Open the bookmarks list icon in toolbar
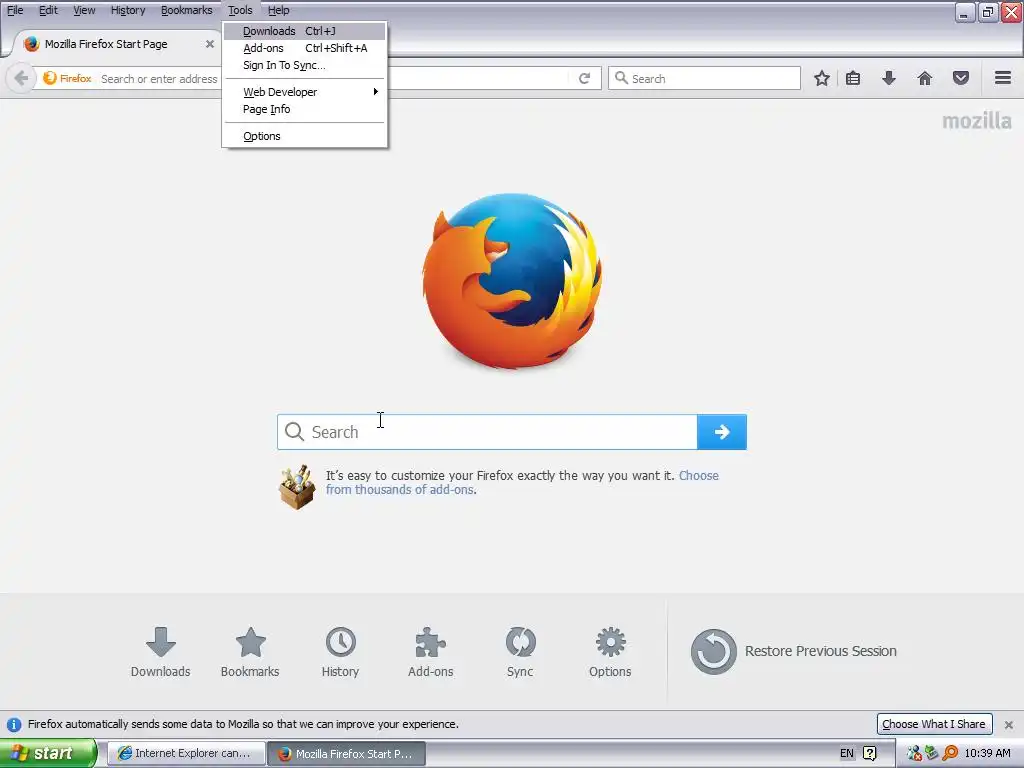 (x=853, y=78)
